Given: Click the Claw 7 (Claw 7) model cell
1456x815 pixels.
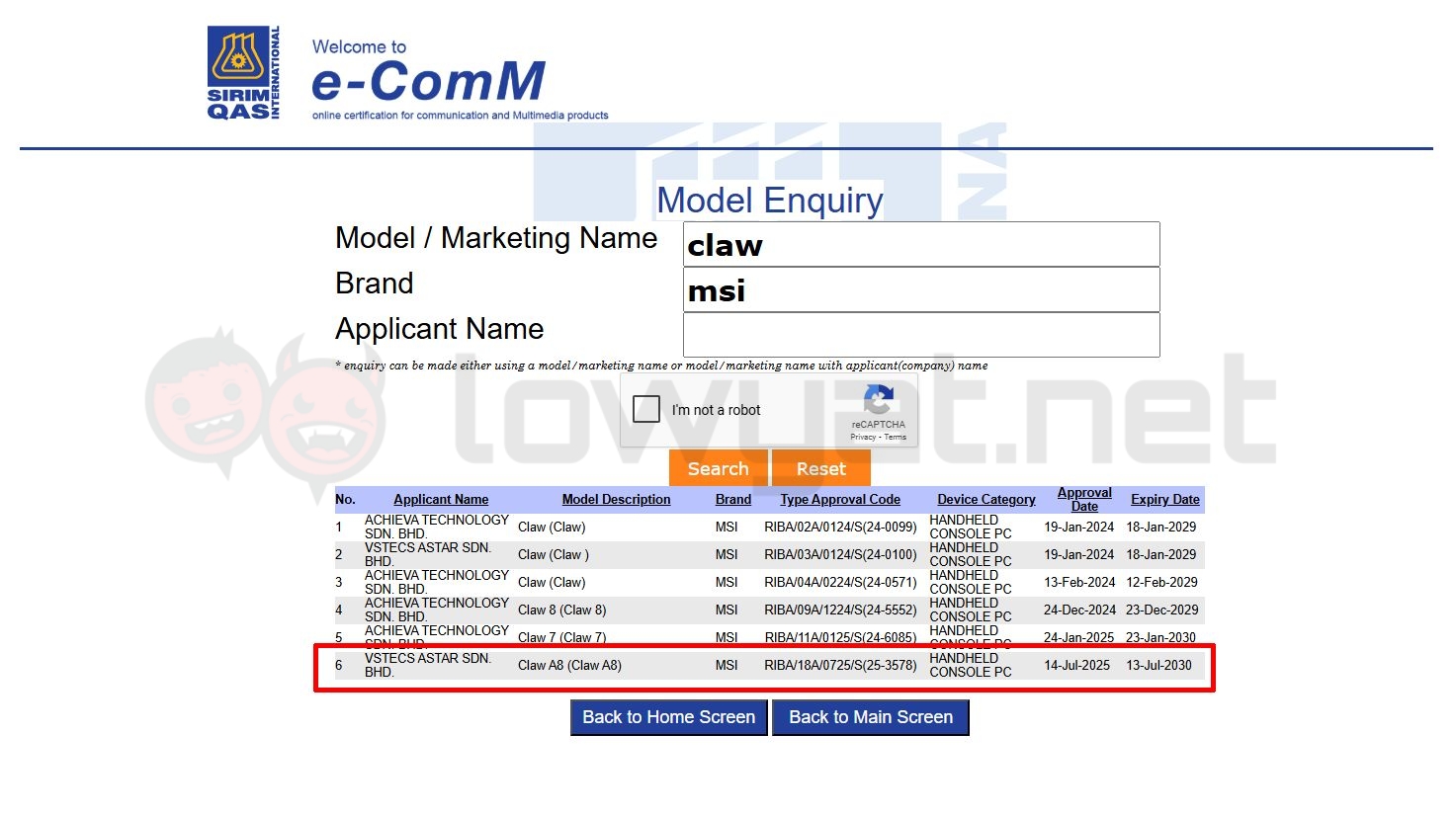Looking at the screenshot, I should [562, 637].
